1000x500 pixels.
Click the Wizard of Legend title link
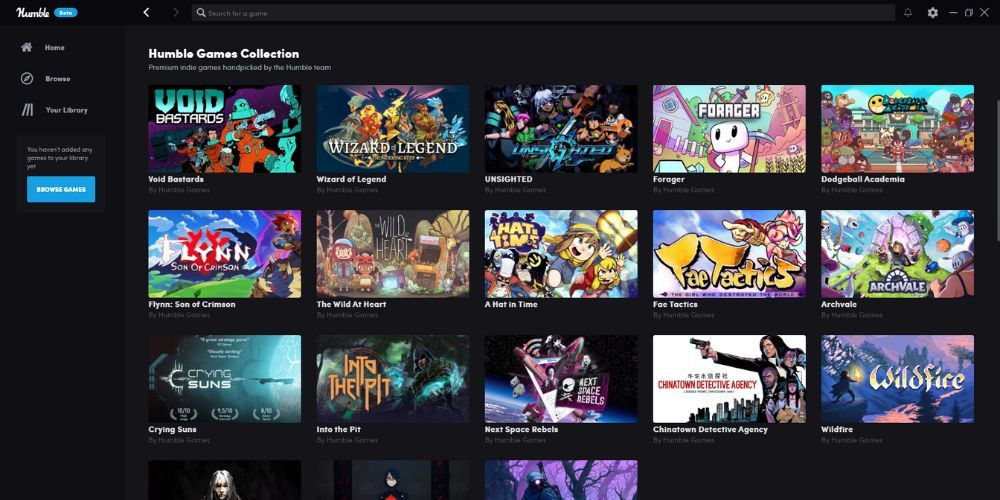(x=351, y=179)
